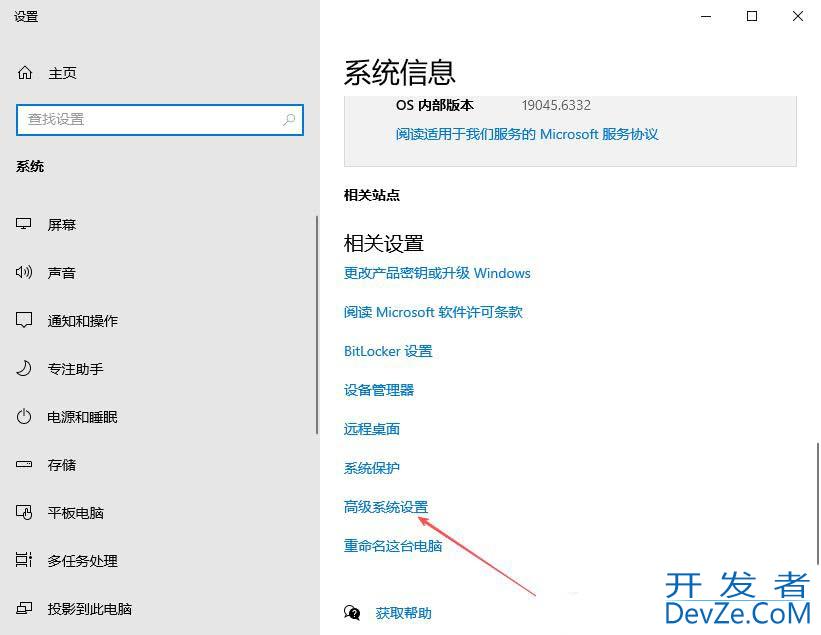This screenshot has height=635, width=821.
Task: Open Advanced system settings (高级系统设置) link
Action: point(386,507)
